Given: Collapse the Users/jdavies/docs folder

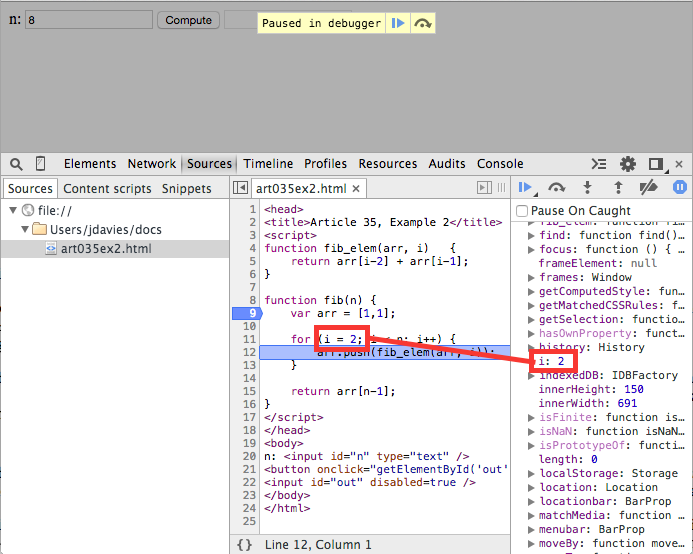Looking at the screenshot, I should pyautogui.click(x=25, y=229).
